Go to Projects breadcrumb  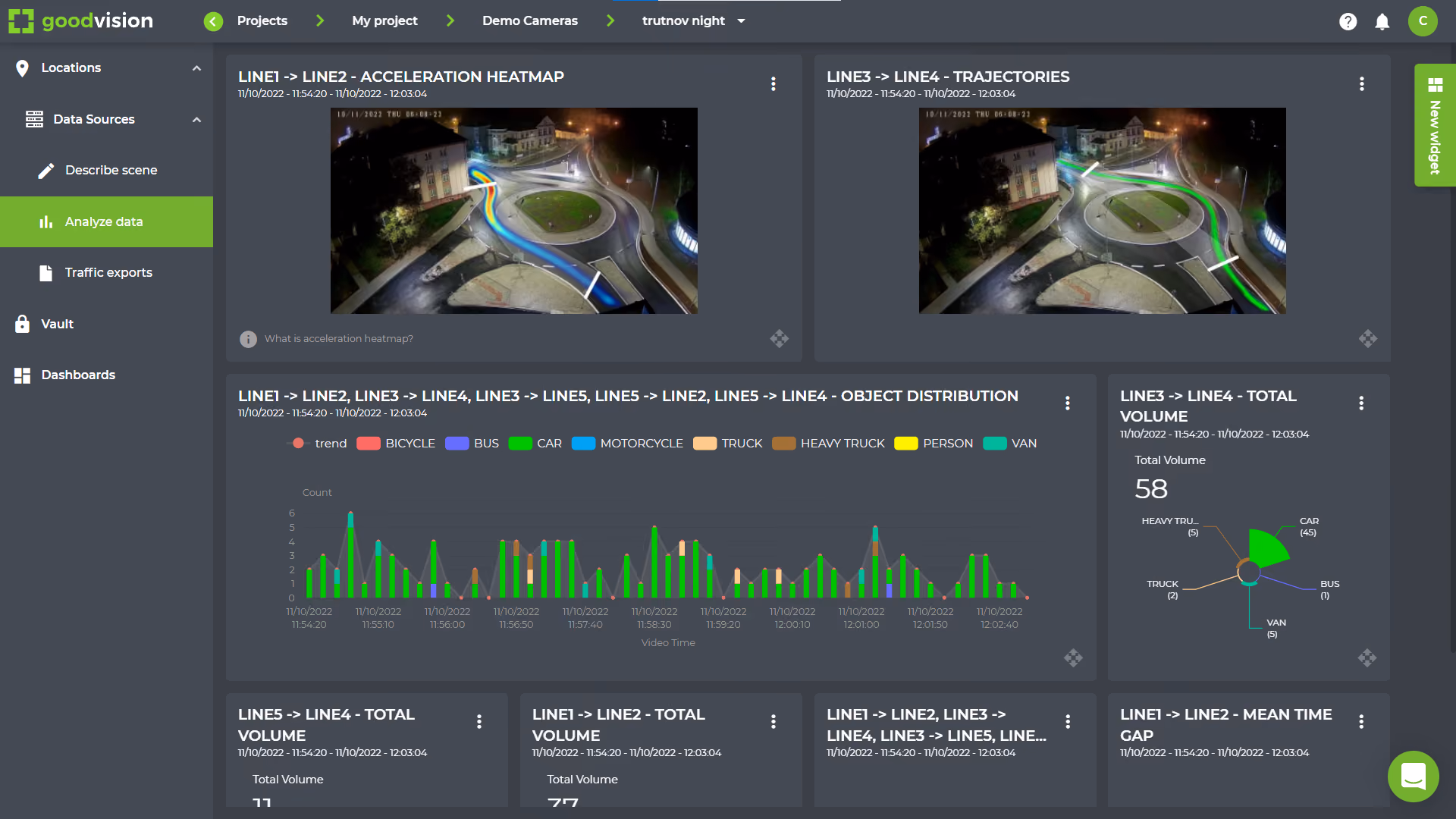[262, 21]
